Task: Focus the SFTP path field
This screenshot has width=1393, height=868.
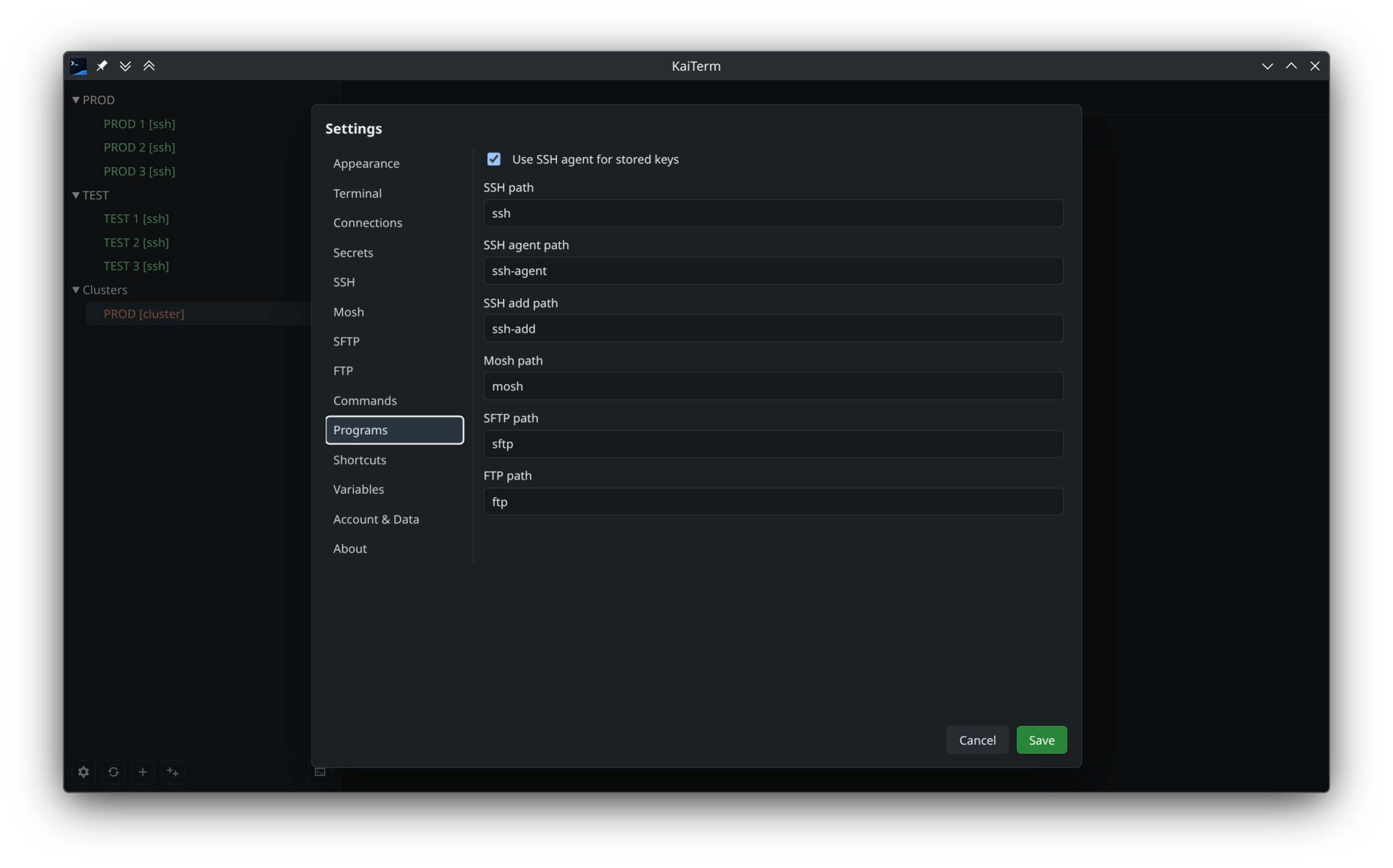Action: coord(773,444)
